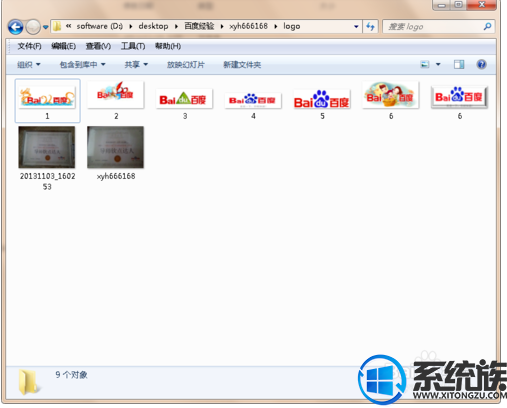Click the change view icon
This screenshot has height=408, width=507.
[425, 64]
